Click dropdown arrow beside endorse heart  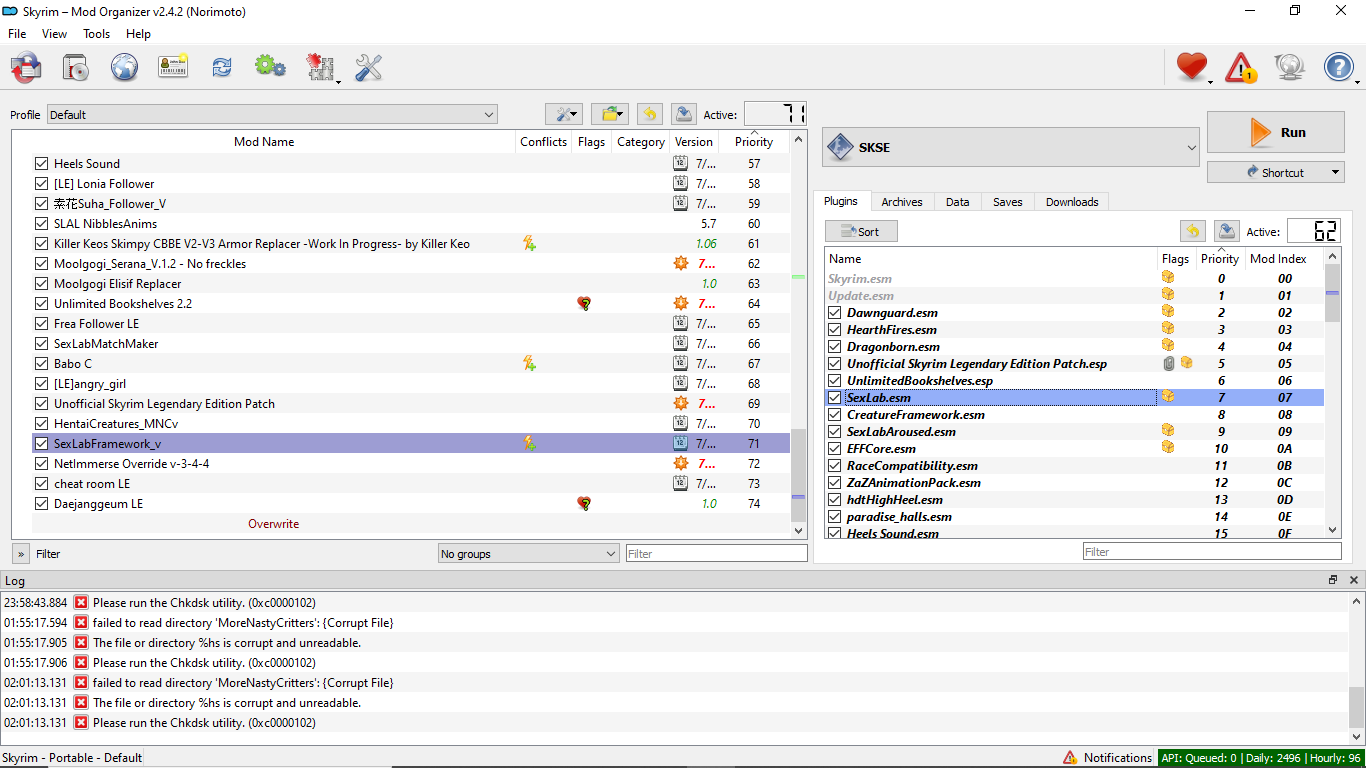tap(1211, 81)
